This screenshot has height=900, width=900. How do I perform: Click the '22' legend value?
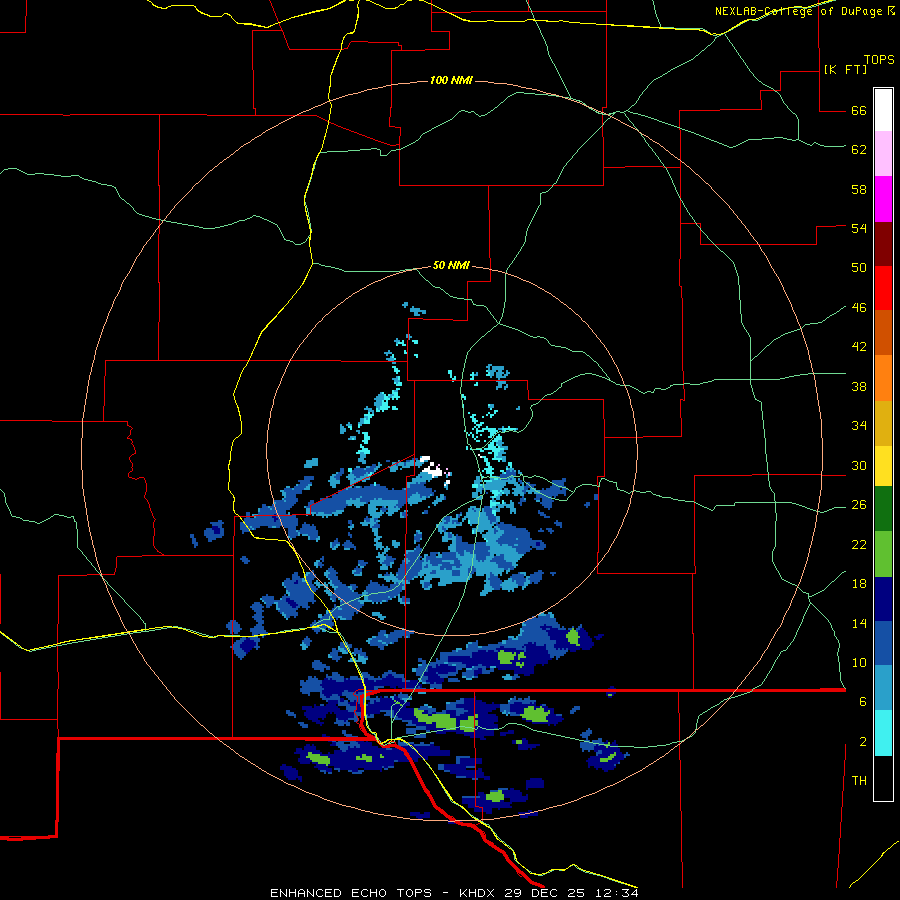859,544
